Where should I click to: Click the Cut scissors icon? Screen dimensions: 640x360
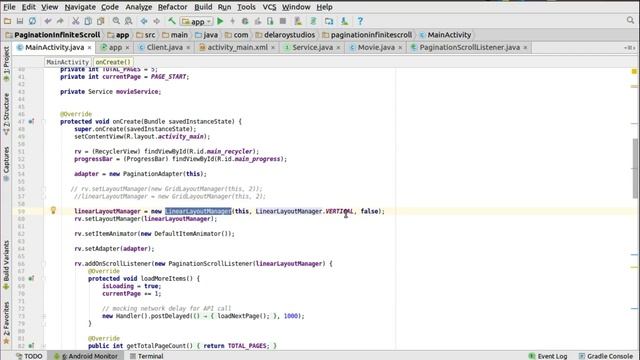(76, 21)
